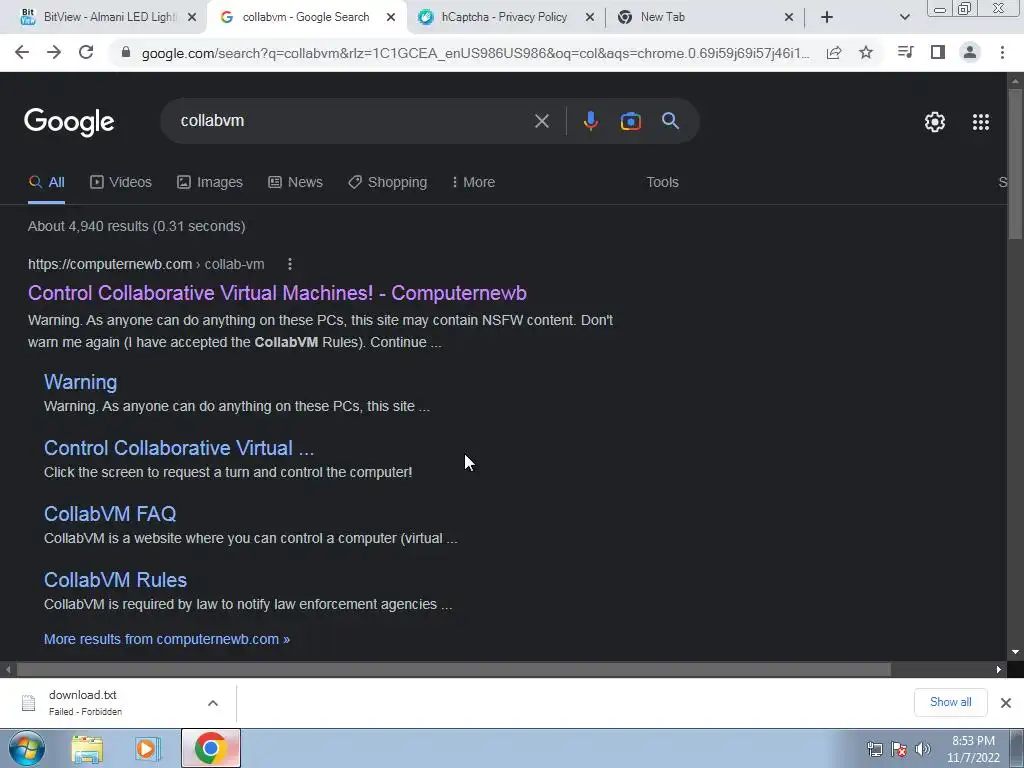Expand the tab search dropdown arrow

(904, 17)
